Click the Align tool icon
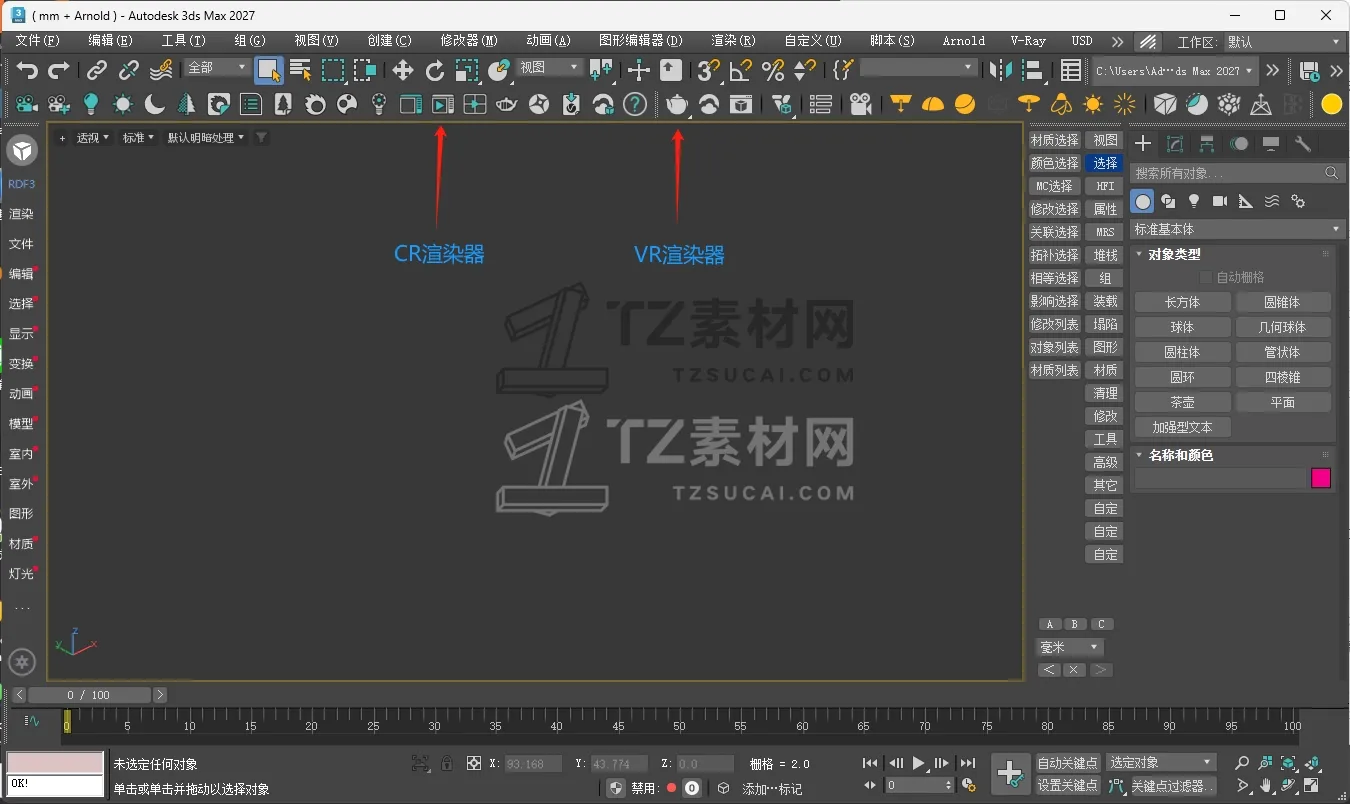 click(1033, 69)
